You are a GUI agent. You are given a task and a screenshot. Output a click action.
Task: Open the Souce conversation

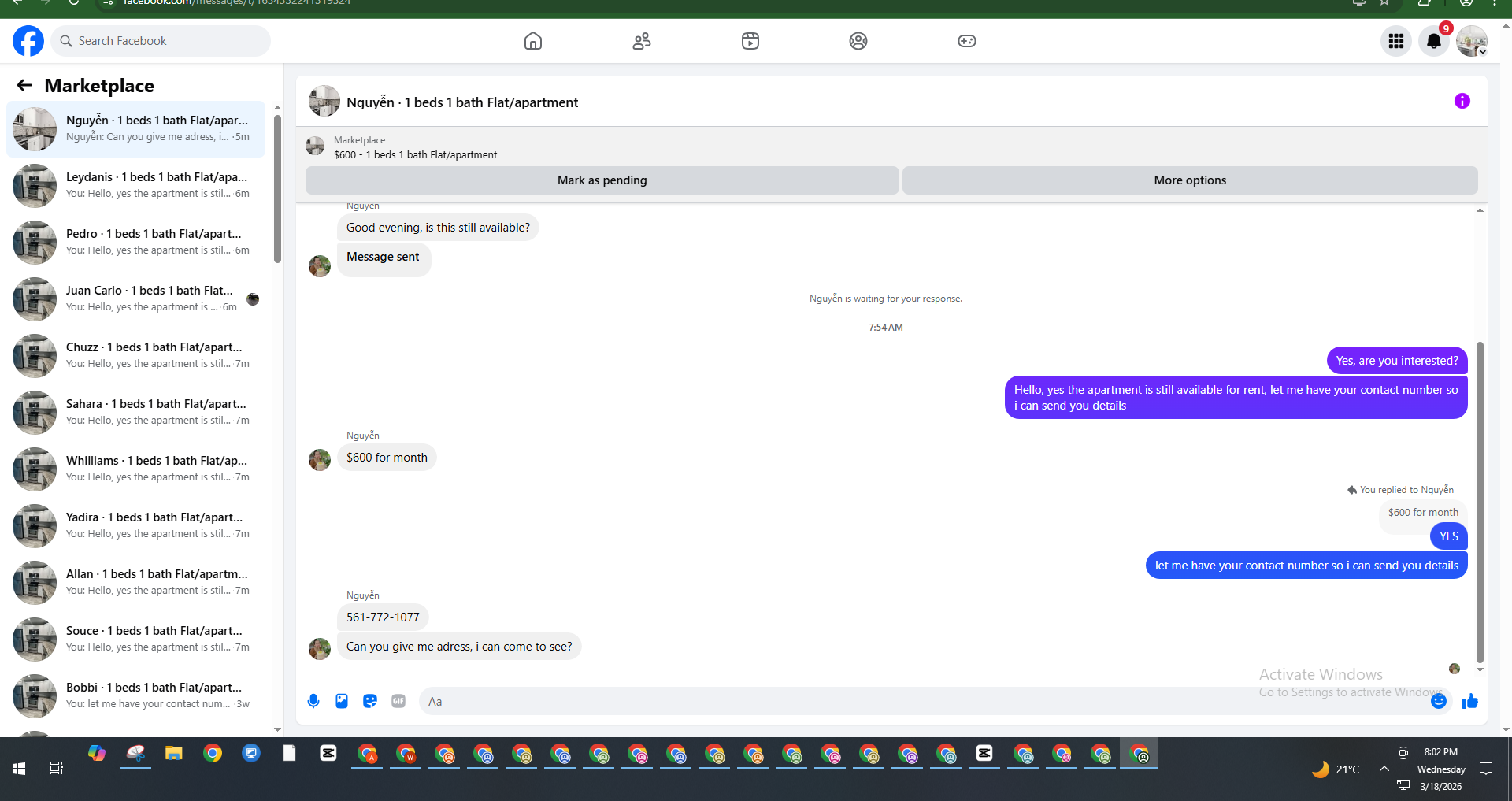click(135, 640)
